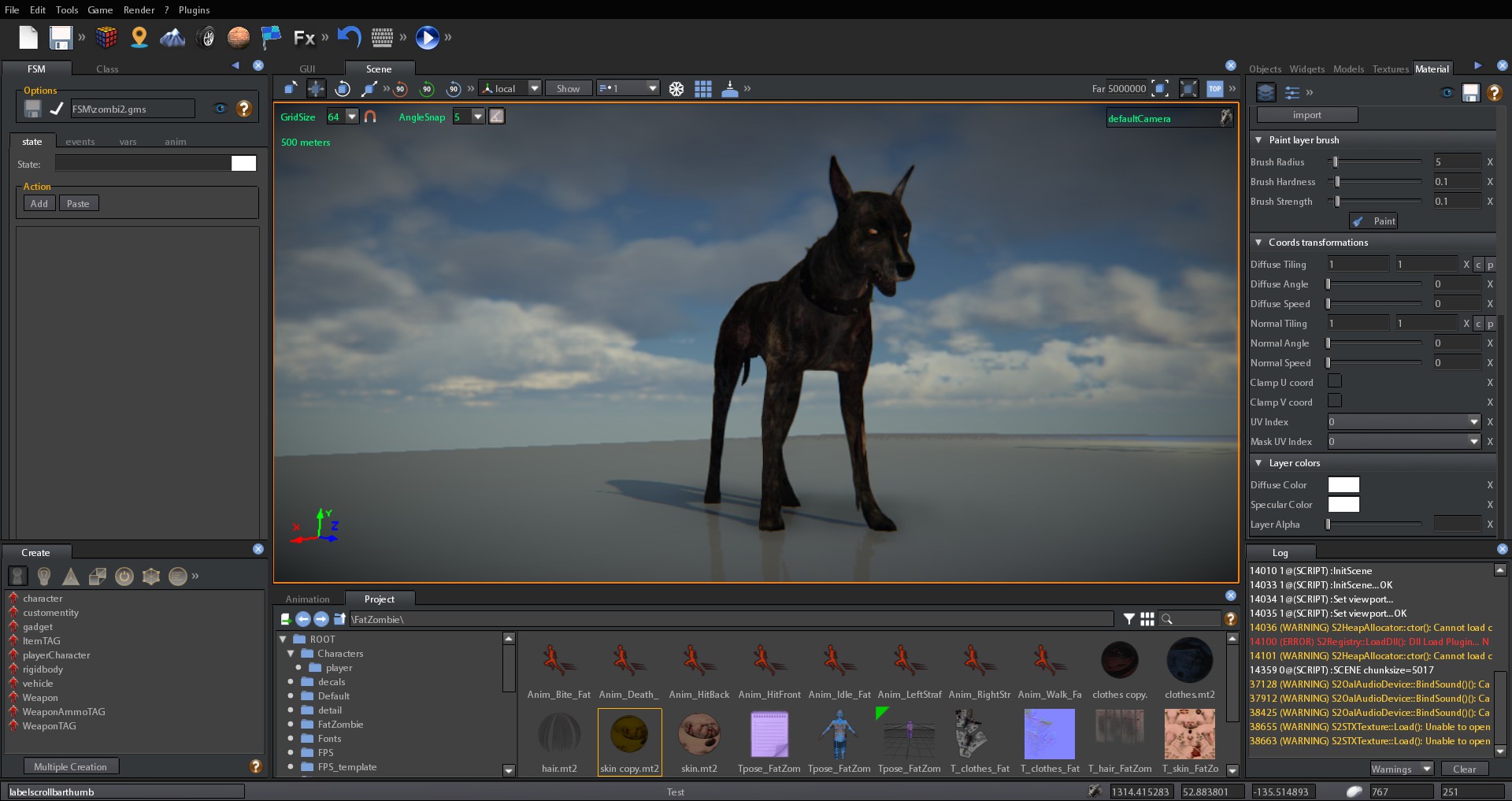
Task: Expand the Characters folder in the project tree
Action: (x=291, y=653)
